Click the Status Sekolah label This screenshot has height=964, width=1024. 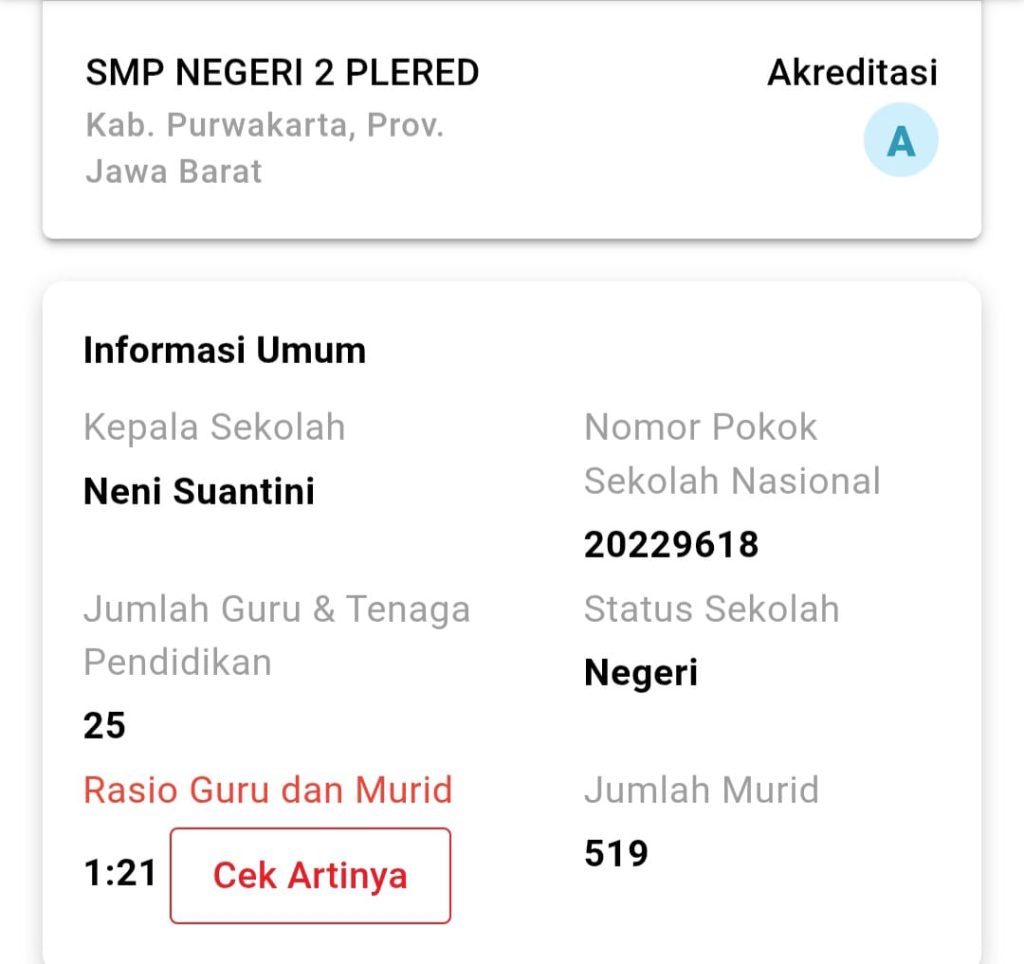(x=711, y=609)
